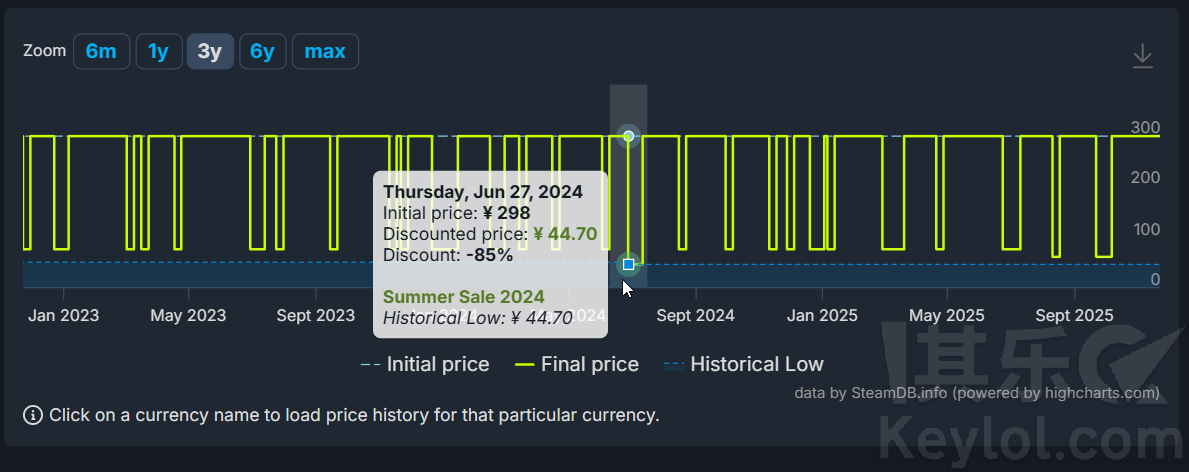Select the 3y zoom button
This screenshot has width=1189, height=472.
coord(210,52)
